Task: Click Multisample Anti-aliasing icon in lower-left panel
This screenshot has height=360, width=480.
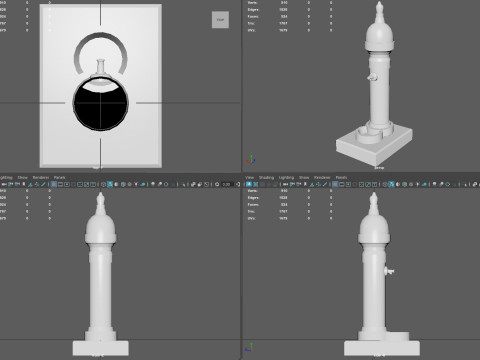Action: coord(166,184)
